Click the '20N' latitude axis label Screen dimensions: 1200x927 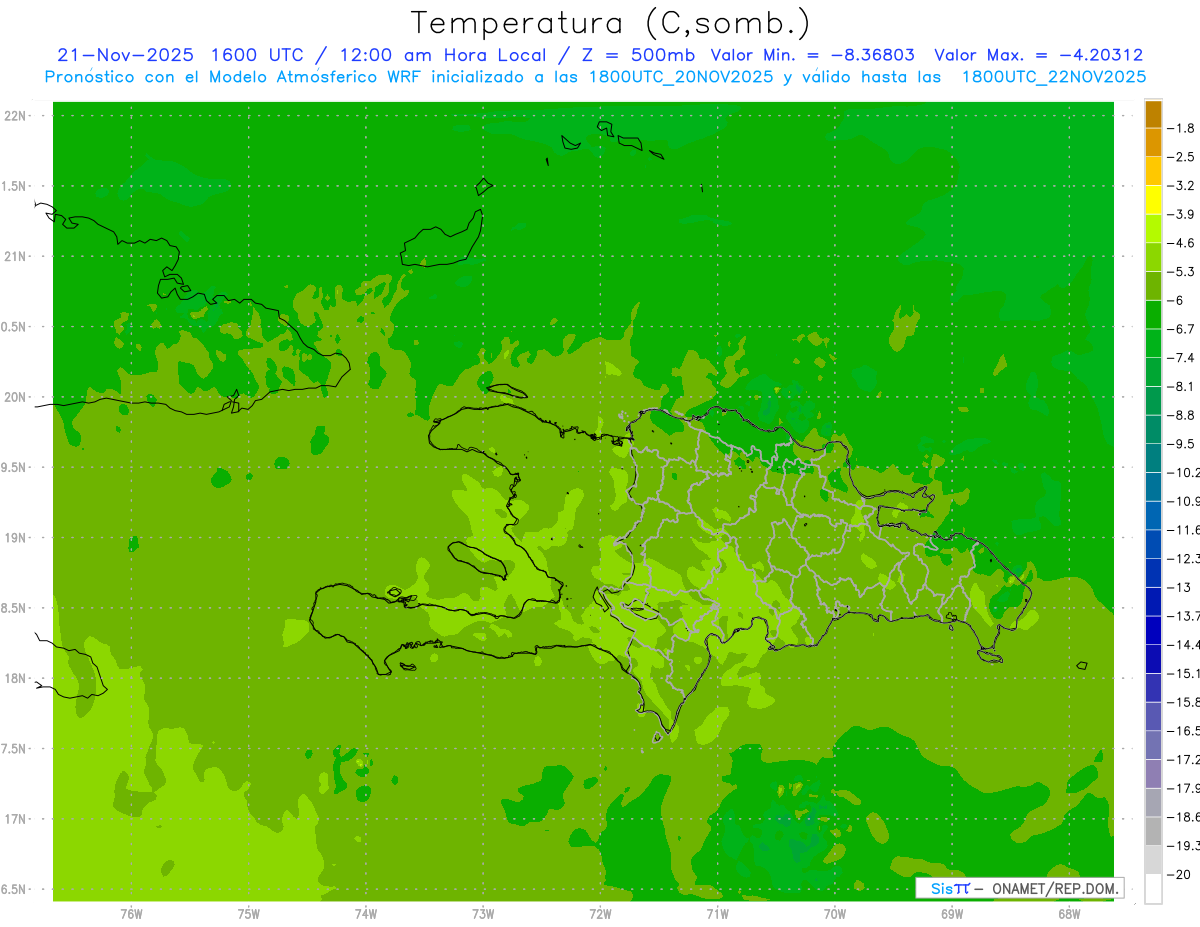click(15, 397)
